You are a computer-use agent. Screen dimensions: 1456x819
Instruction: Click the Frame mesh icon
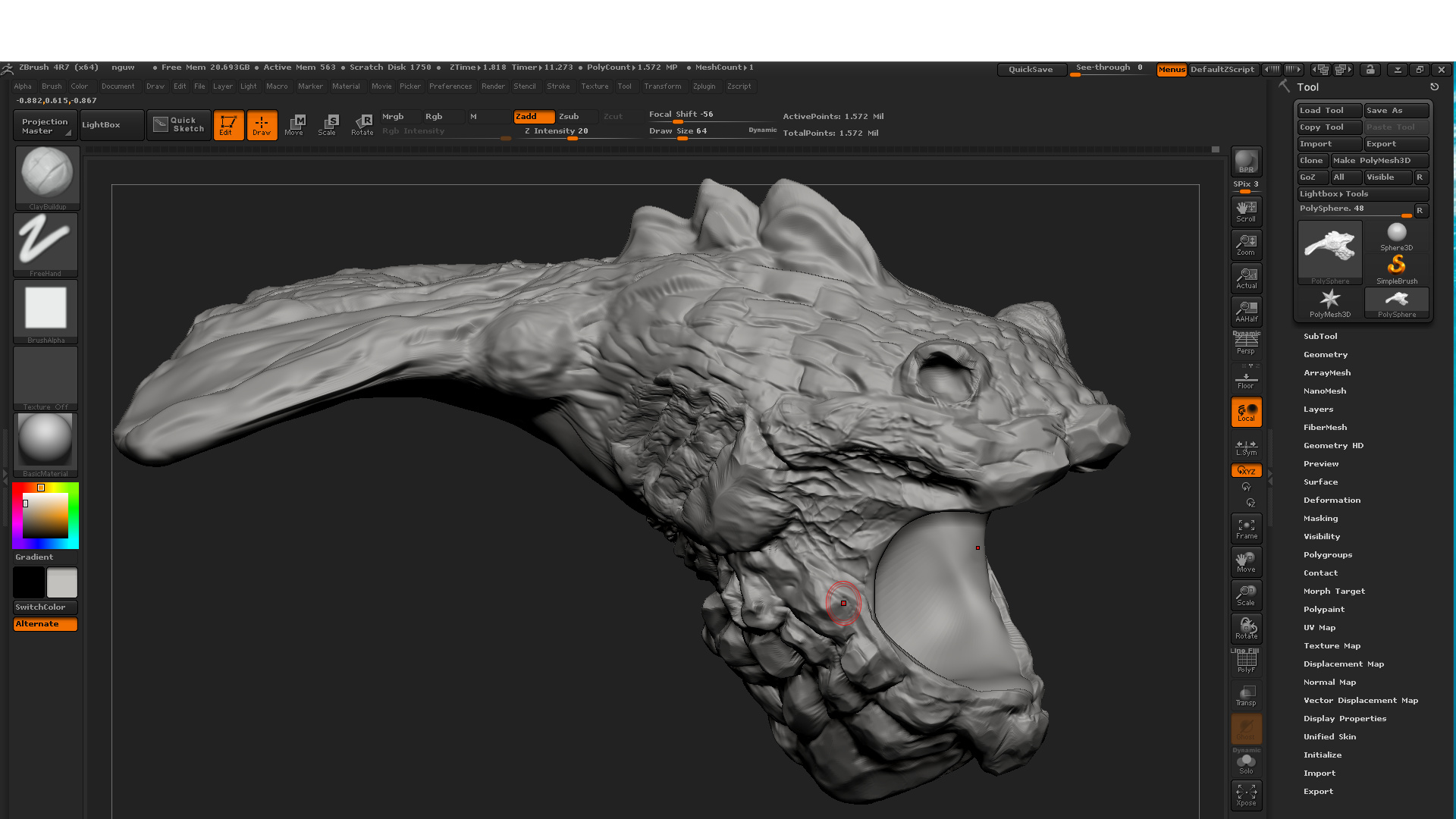(x=1246, y=529)
